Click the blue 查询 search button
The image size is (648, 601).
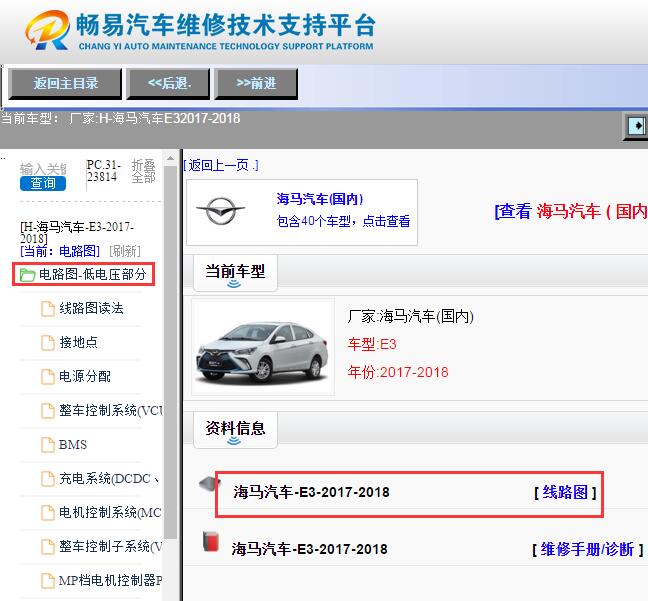tap(43, 183)
